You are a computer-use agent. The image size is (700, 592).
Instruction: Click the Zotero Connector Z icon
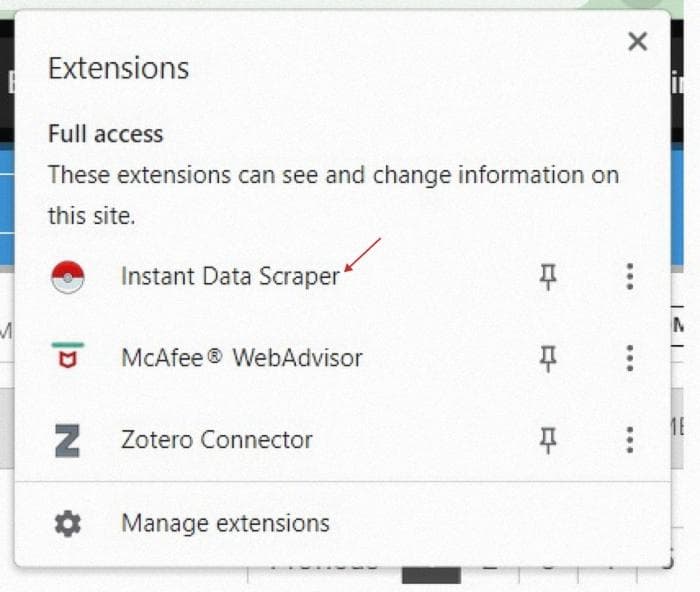click(67, 441)
